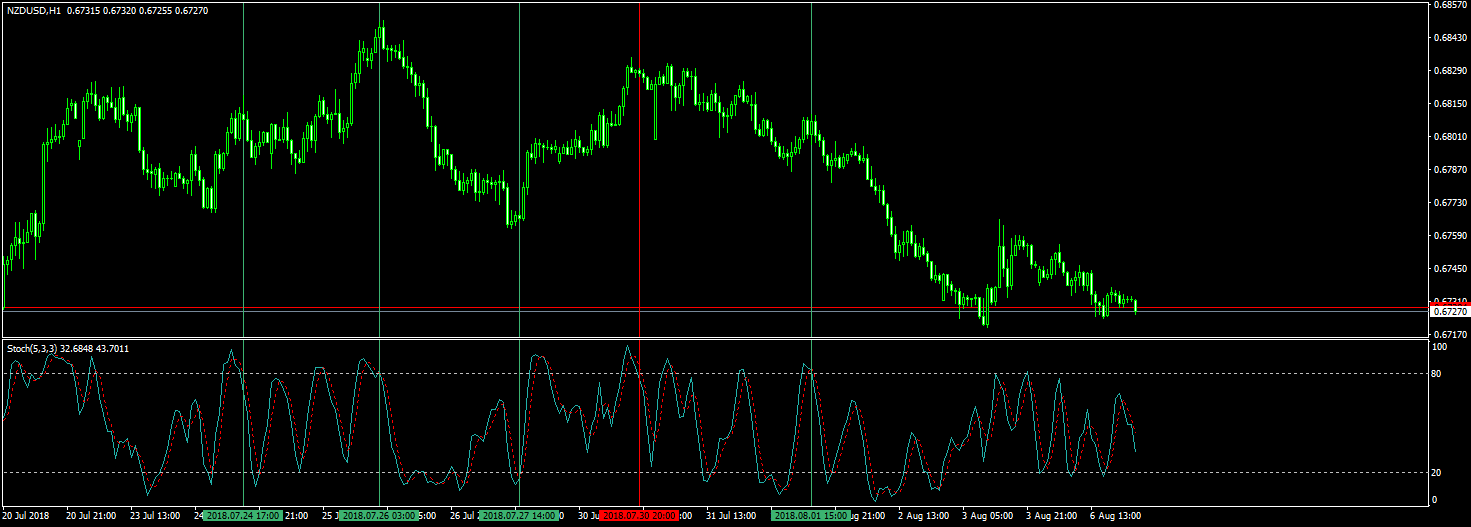Click the green 2018.07.24 17:00 time marker

[243, 516]
